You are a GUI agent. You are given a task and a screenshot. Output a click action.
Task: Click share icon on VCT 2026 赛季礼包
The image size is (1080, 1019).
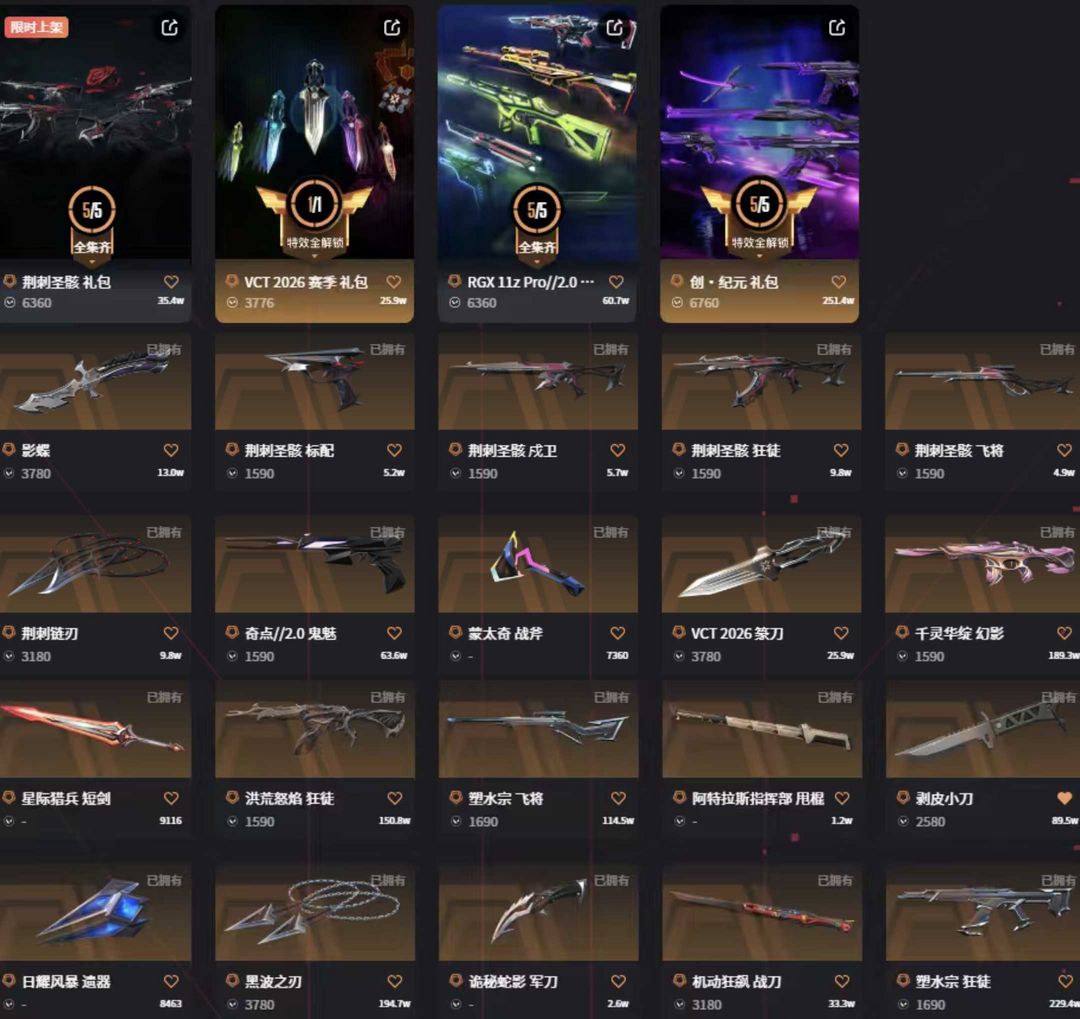[x=392, y=28]
